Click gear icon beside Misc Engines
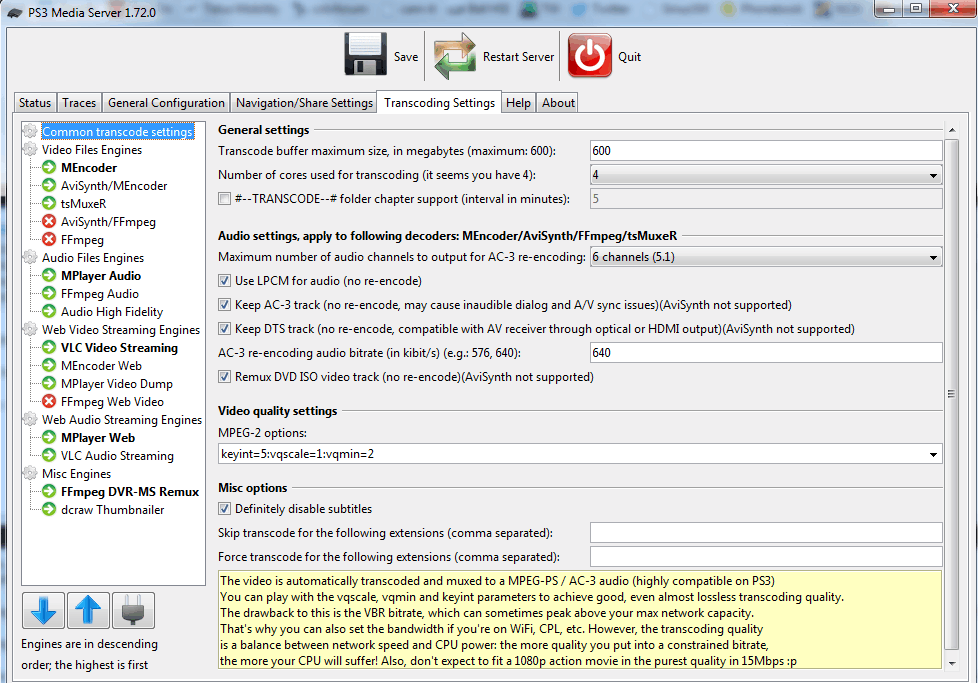This screenshot has height=683, width=978. [x=30, y=473]
